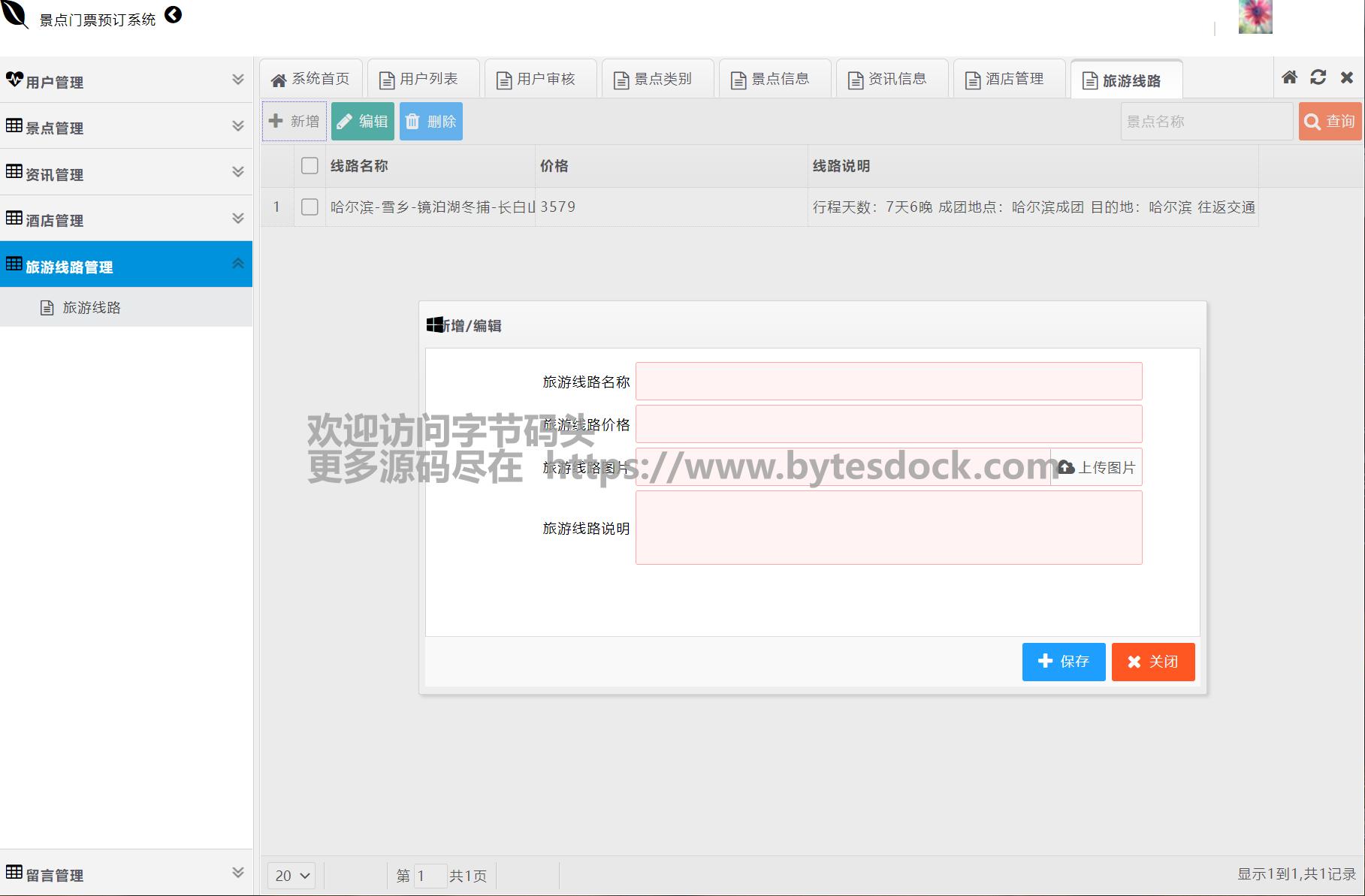
Task: Toggle the select-all checkbox in table header
Action: tap(310, 166)
